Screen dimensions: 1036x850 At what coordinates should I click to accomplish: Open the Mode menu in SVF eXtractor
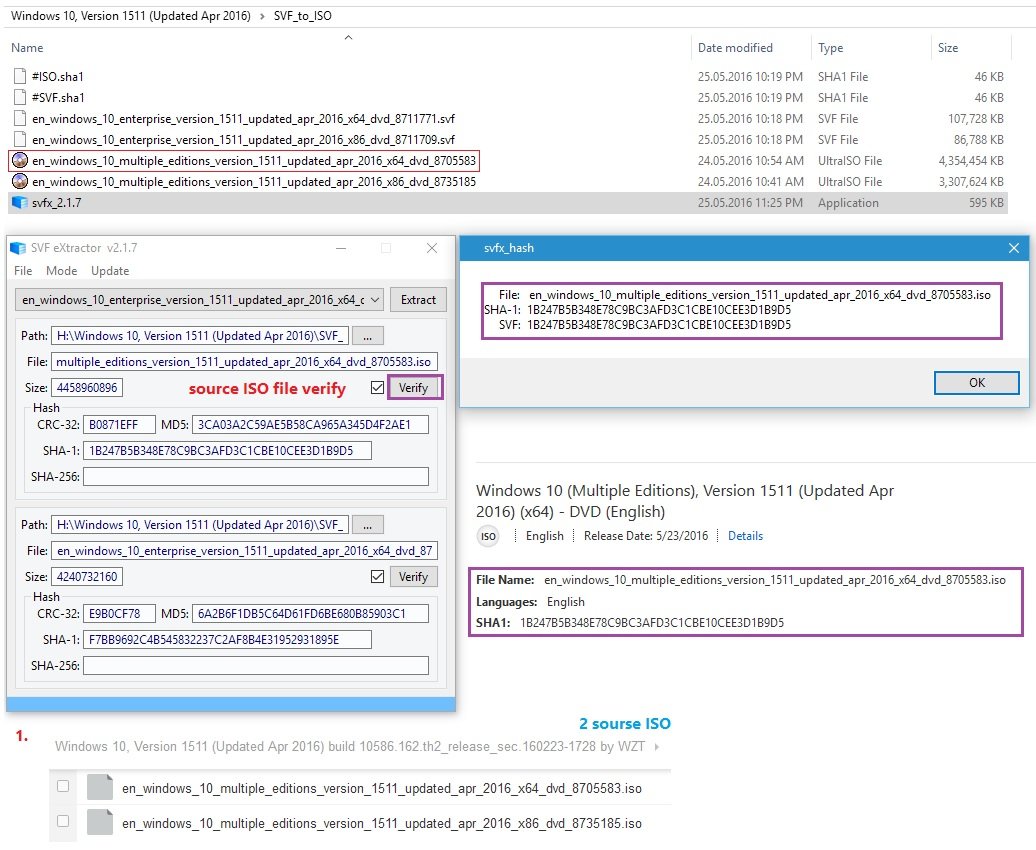click(61, 271)
